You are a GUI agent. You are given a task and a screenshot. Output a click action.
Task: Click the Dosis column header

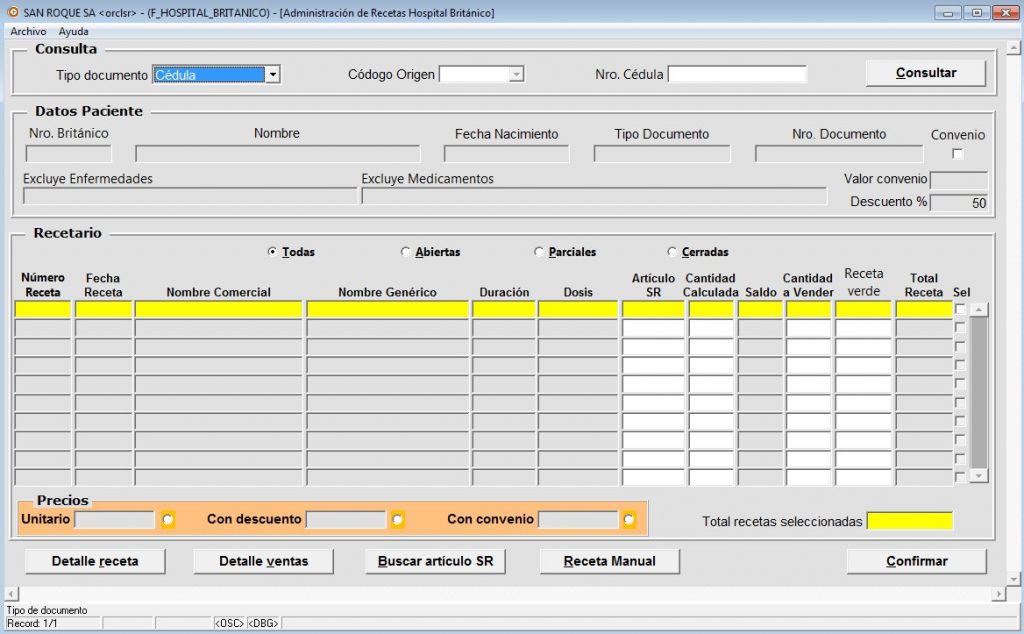tap(578, 293)
